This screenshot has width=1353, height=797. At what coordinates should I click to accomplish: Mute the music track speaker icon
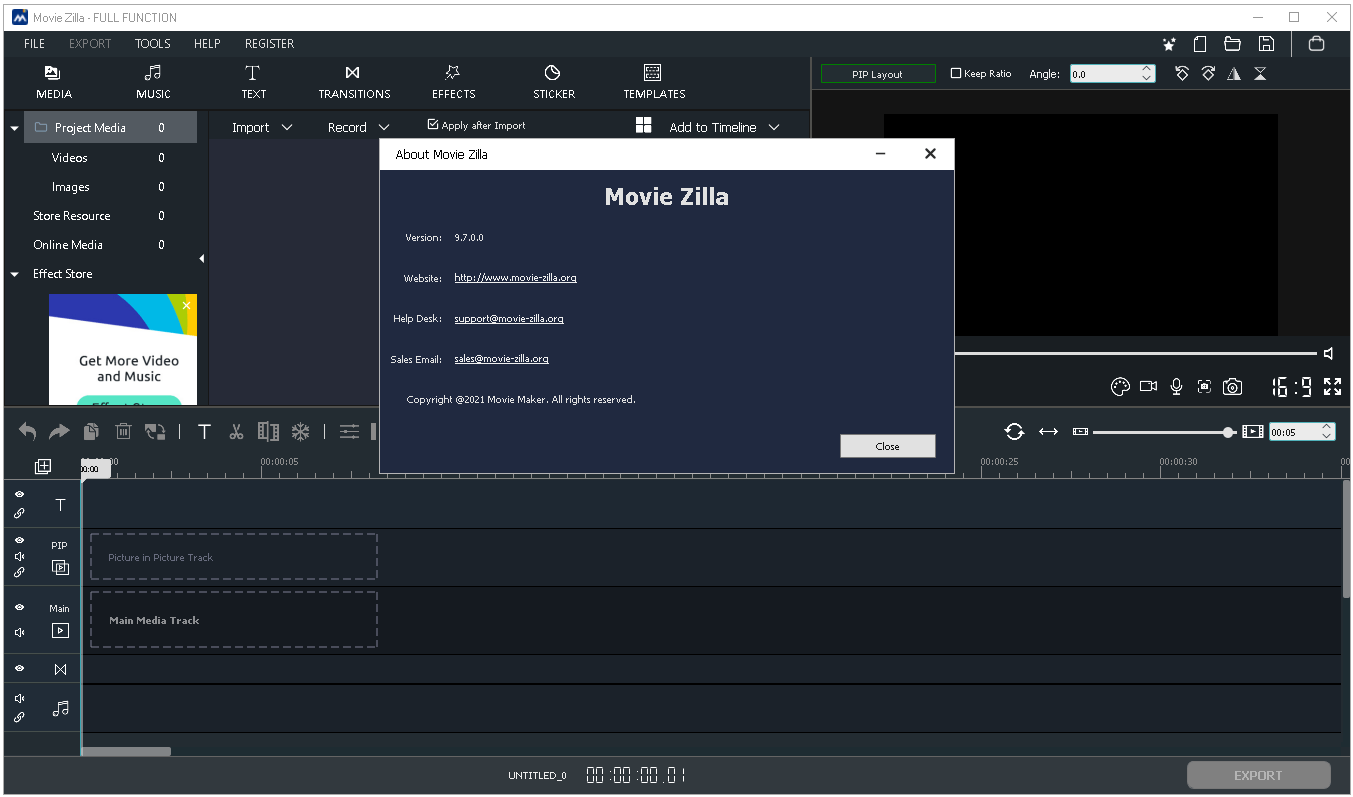19,699
